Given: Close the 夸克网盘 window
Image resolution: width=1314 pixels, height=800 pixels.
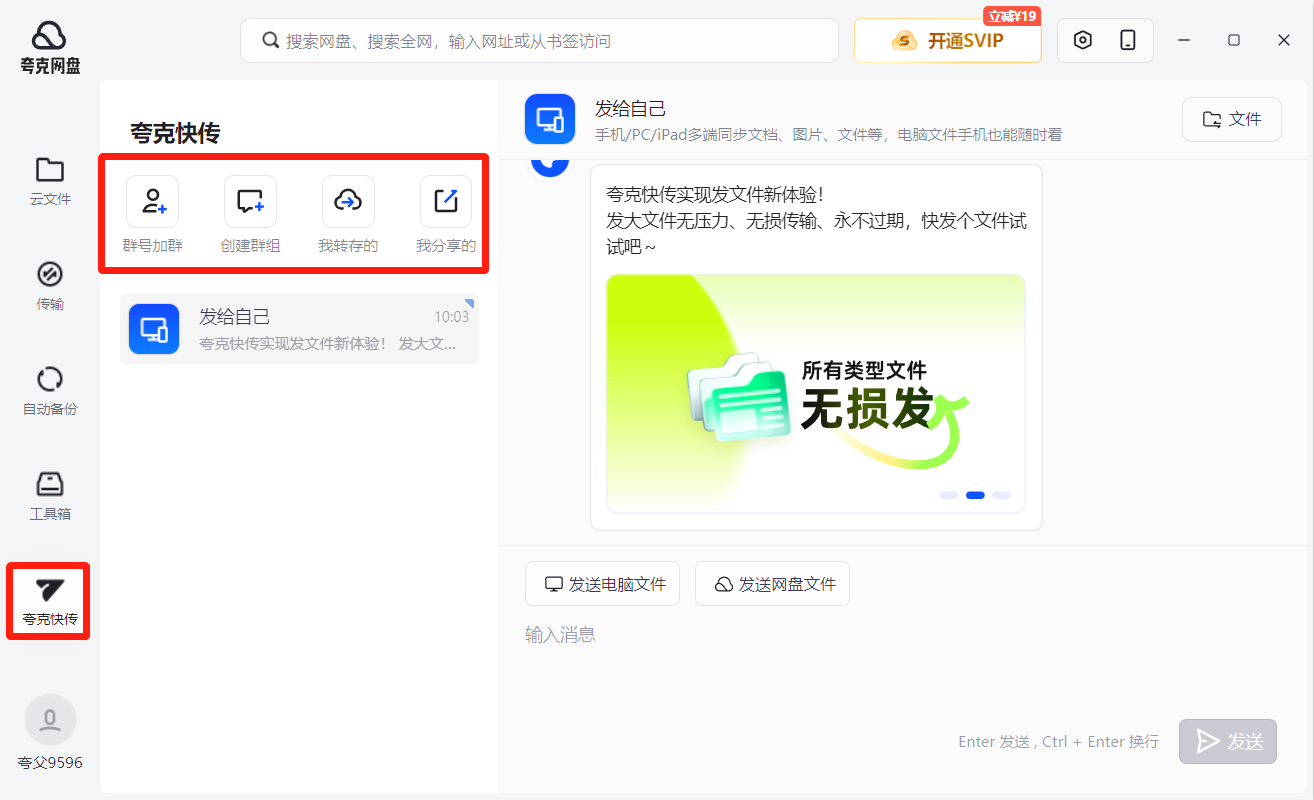Looking at the screenshot, I should [x=1284, y=40].
